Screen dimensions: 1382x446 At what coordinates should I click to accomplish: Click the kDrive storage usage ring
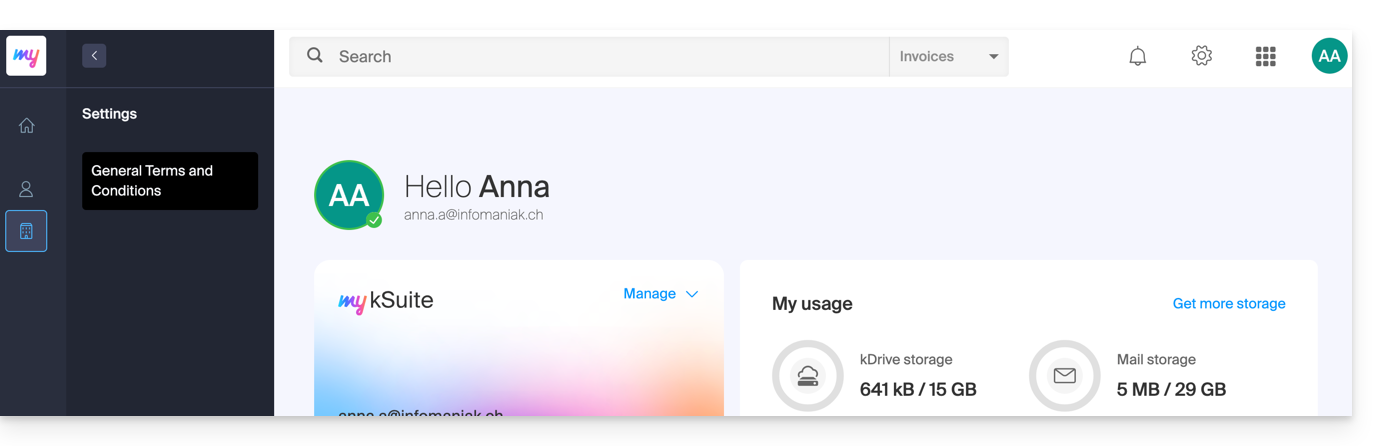tap(808, 376)
